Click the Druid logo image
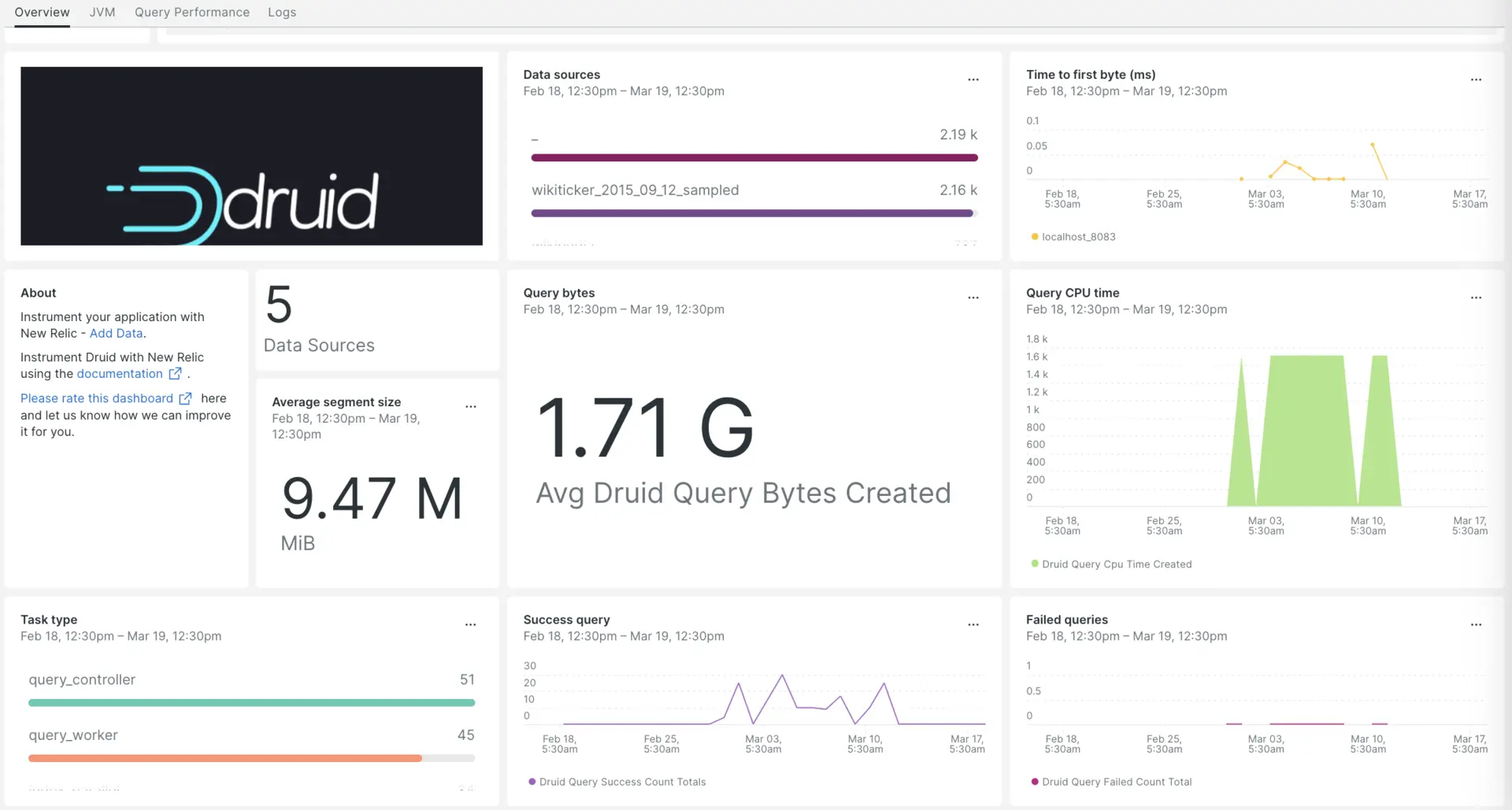The width and height of the screenshot is (1512, 810). (x=251, y=156)
